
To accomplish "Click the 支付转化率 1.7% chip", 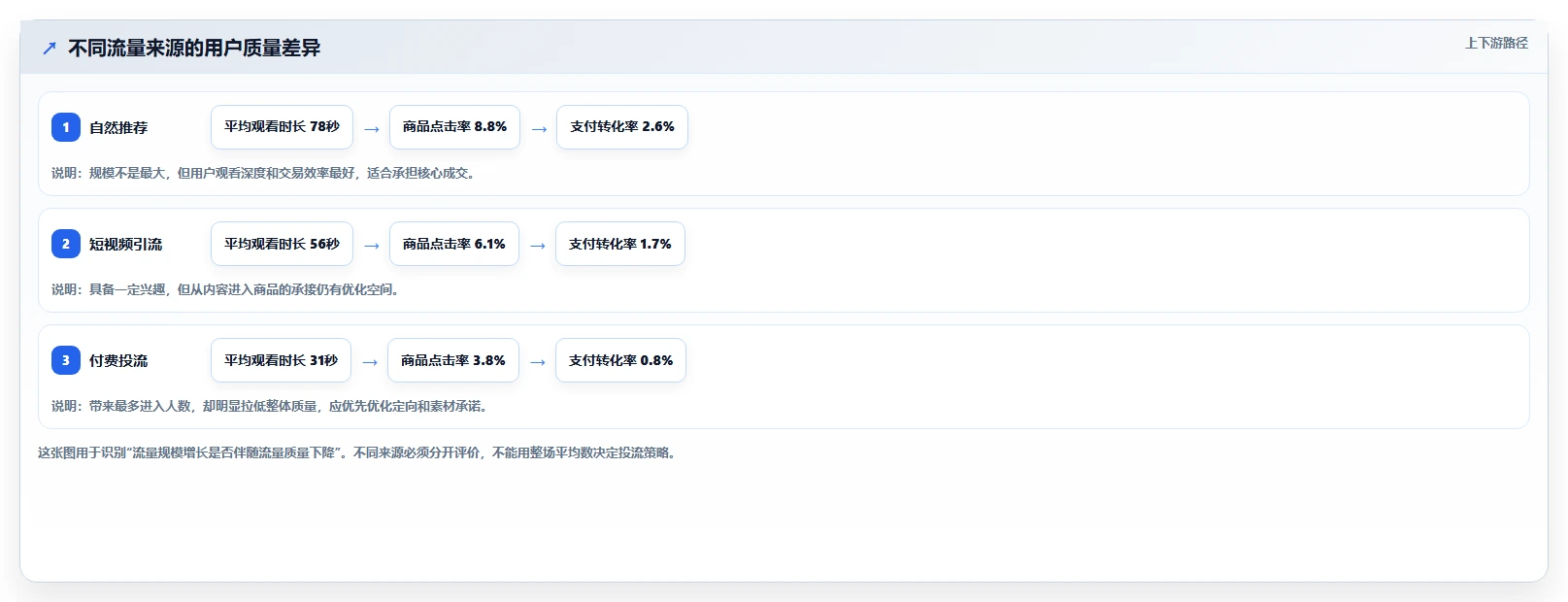I will coord(620,244).
